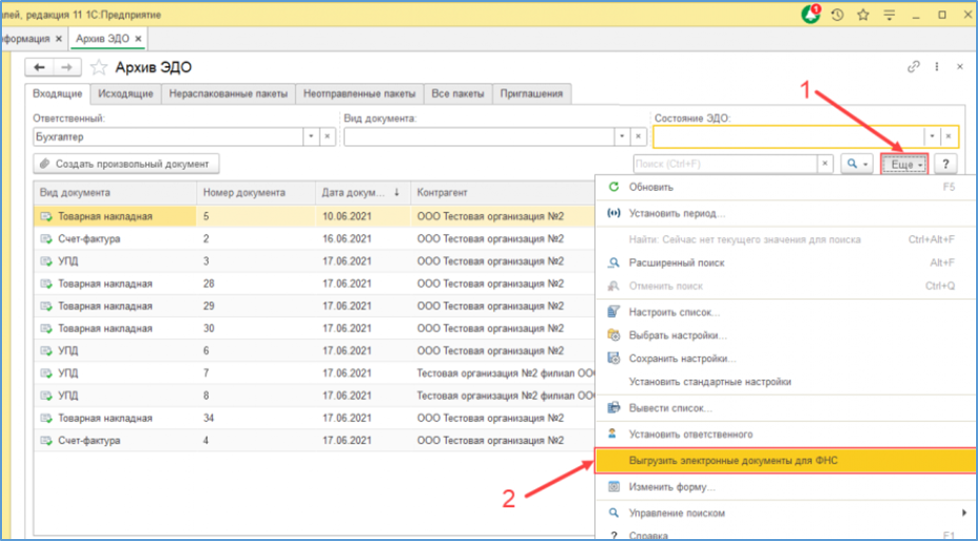Clear the search field with its X
Viewport: 978px width, 541px height.
(825, 164)
